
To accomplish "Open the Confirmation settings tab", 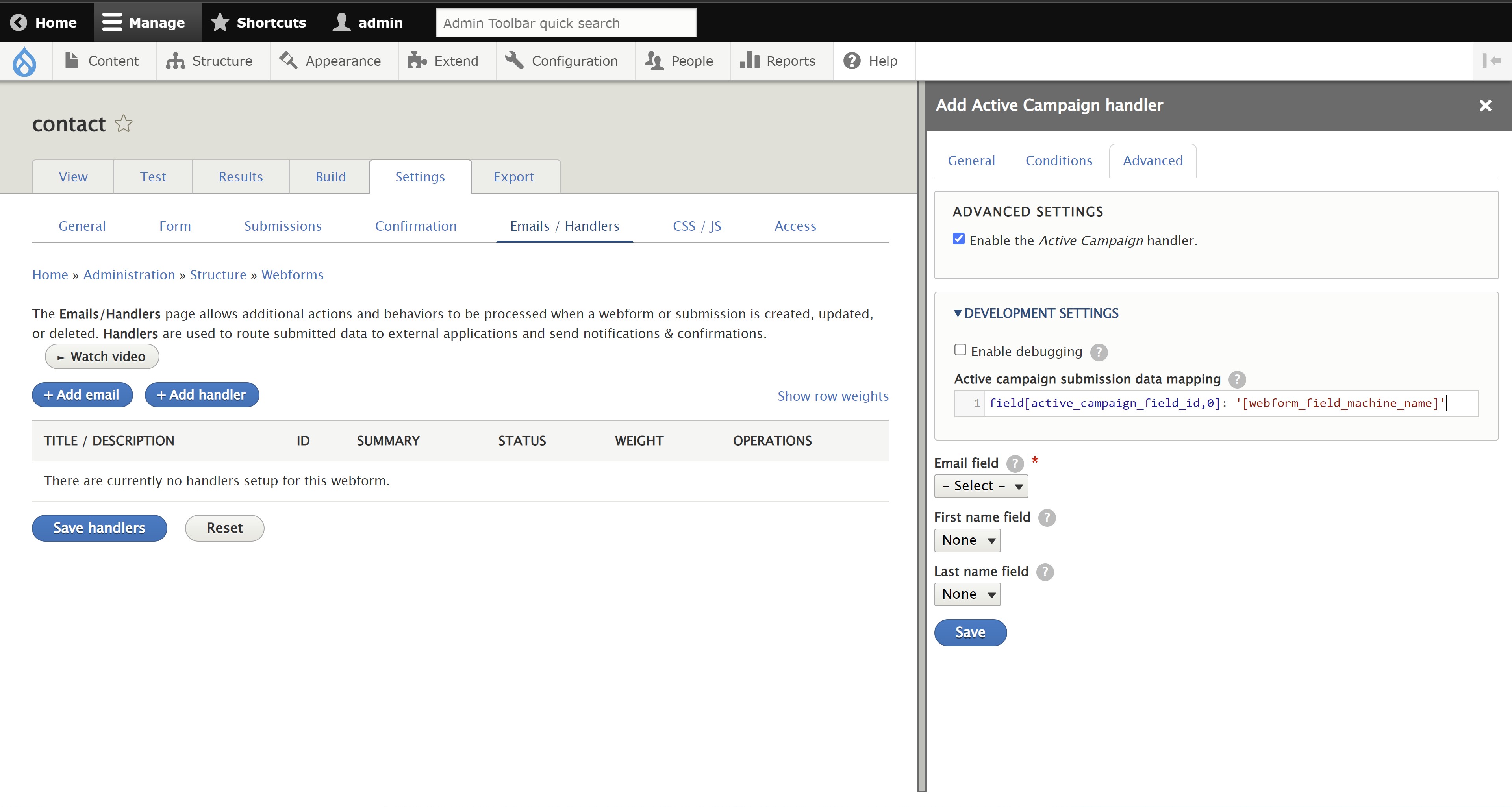I will pyautogui.click(x=415, y=226).
